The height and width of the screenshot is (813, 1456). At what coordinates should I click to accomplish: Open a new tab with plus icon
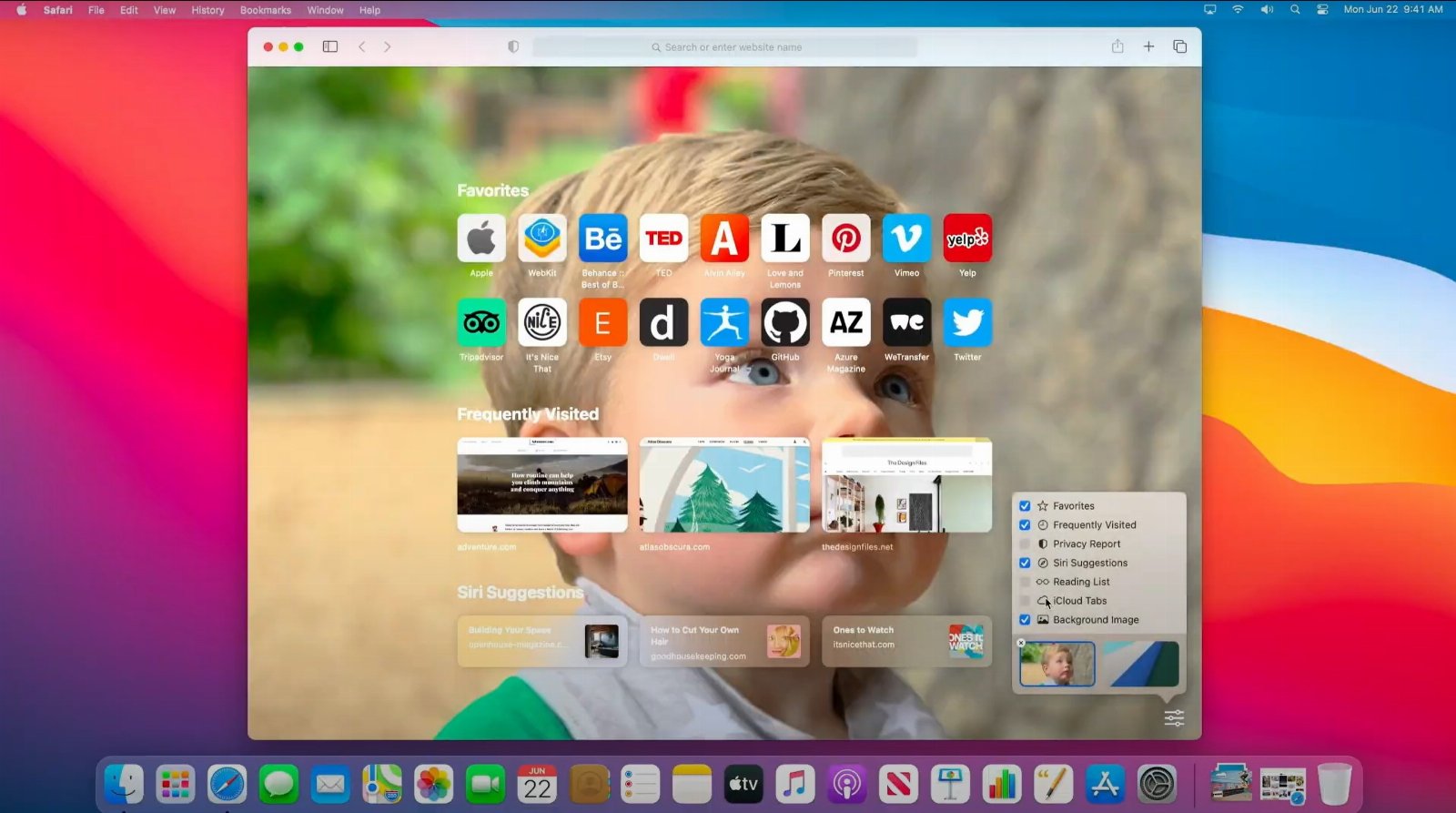(1148, 46)
